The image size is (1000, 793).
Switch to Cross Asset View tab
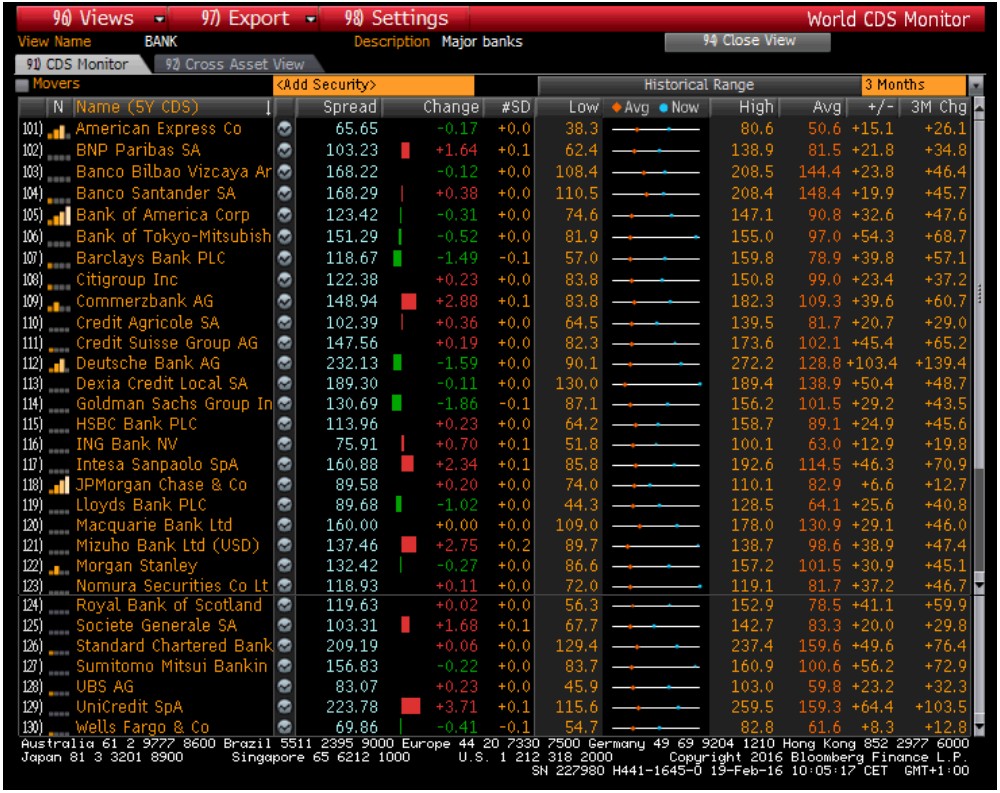coord(235,64)
